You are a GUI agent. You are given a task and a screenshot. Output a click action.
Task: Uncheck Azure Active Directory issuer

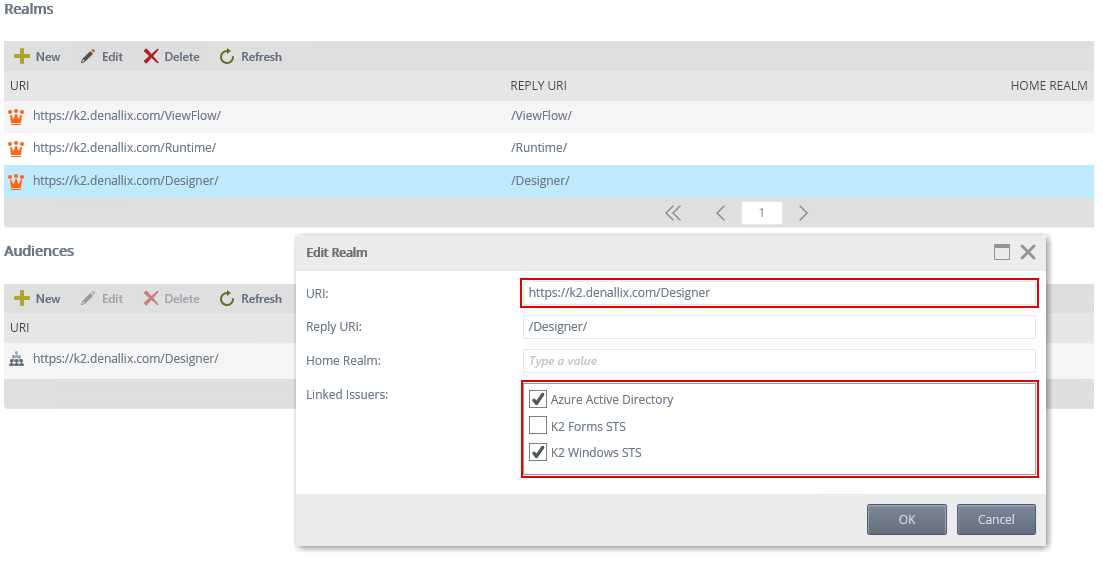tap(538, 399)
